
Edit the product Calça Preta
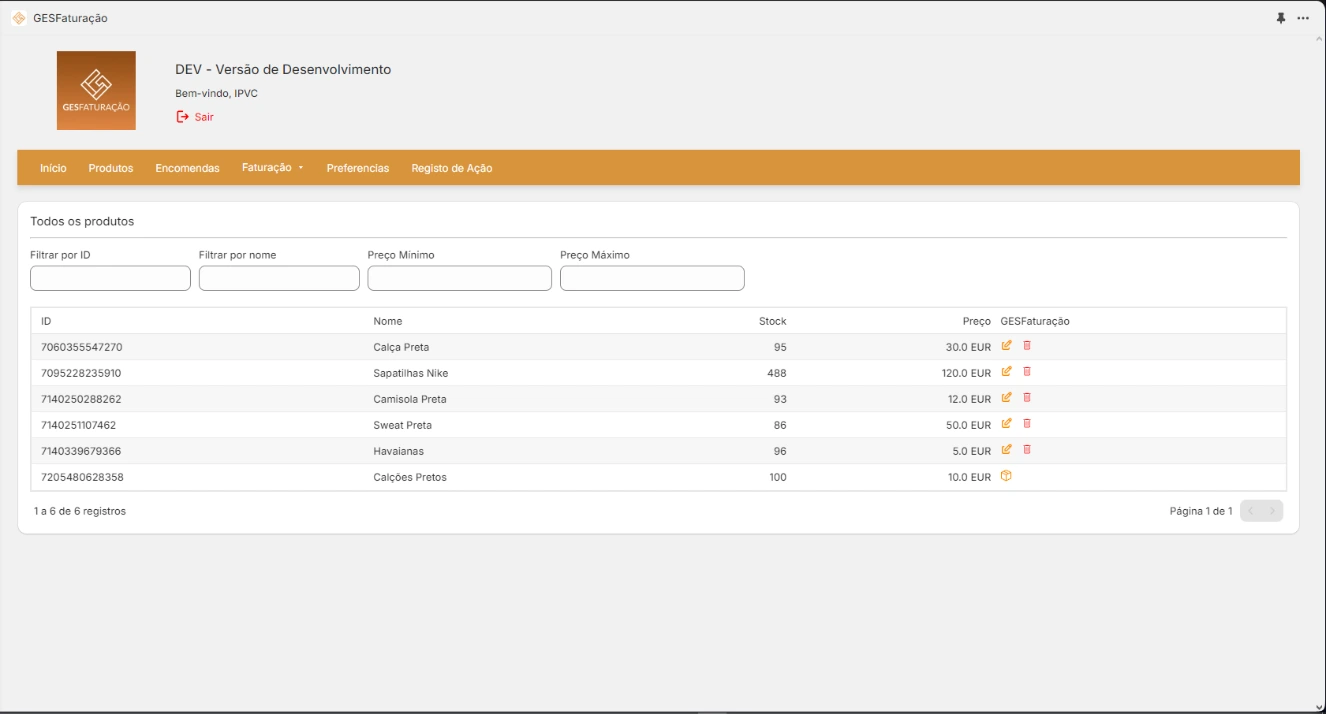1008,345
